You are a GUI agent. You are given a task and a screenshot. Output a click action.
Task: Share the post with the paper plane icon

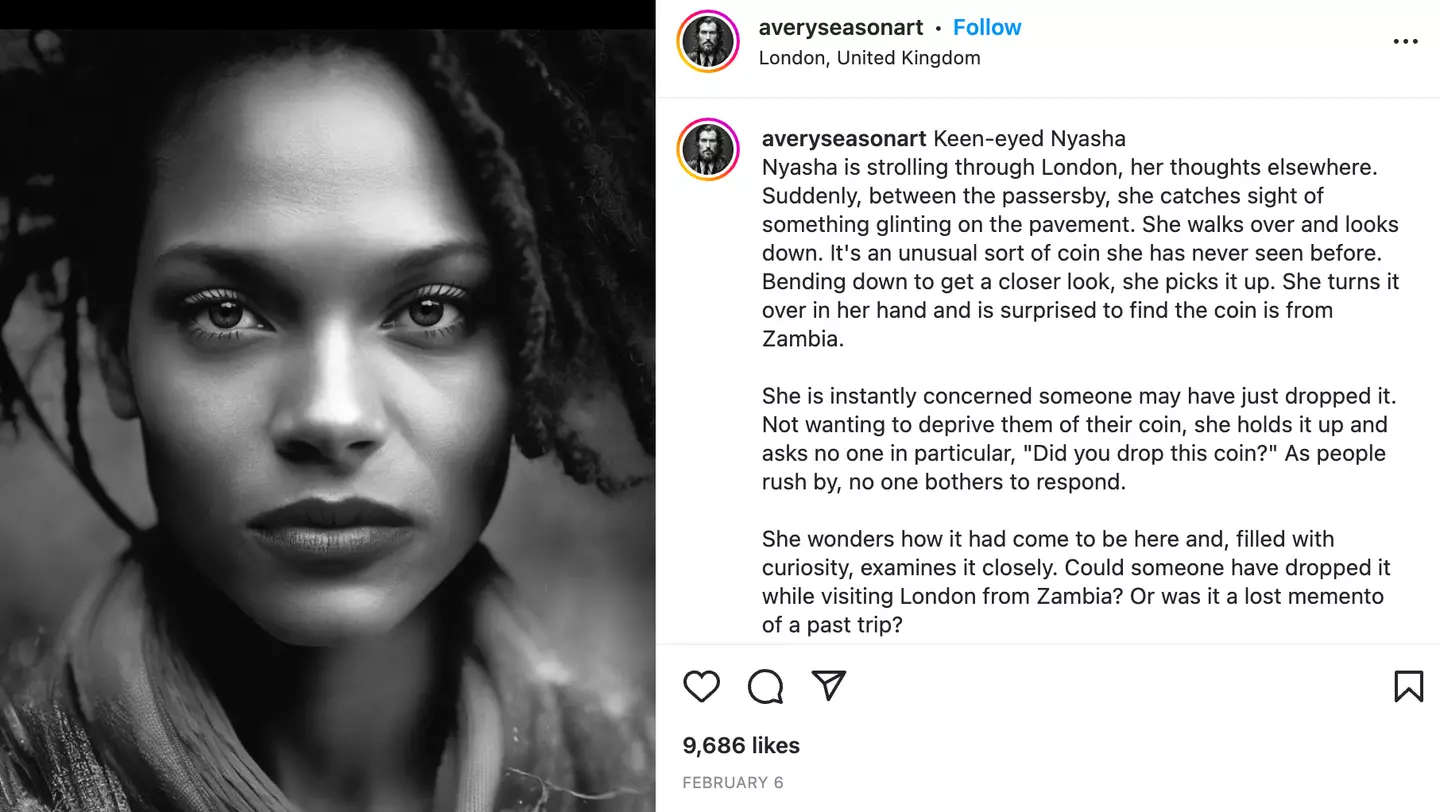(829, 685)
